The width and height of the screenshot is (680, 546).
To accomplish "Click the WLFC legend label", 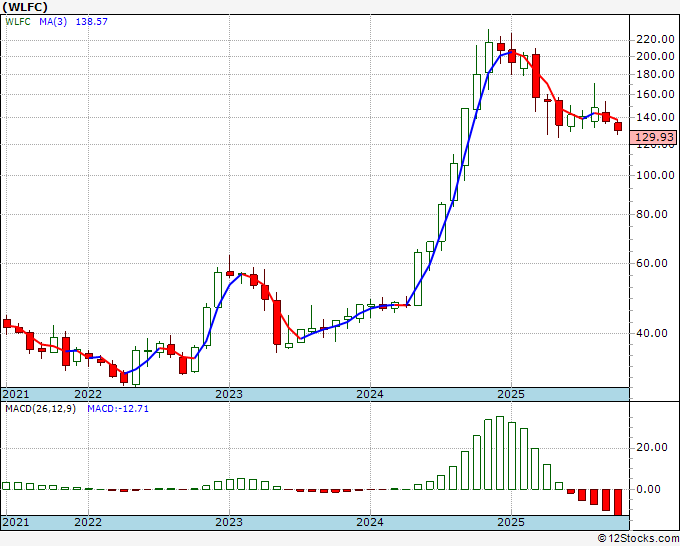I will pyautogui.click(x=18, y=21).
